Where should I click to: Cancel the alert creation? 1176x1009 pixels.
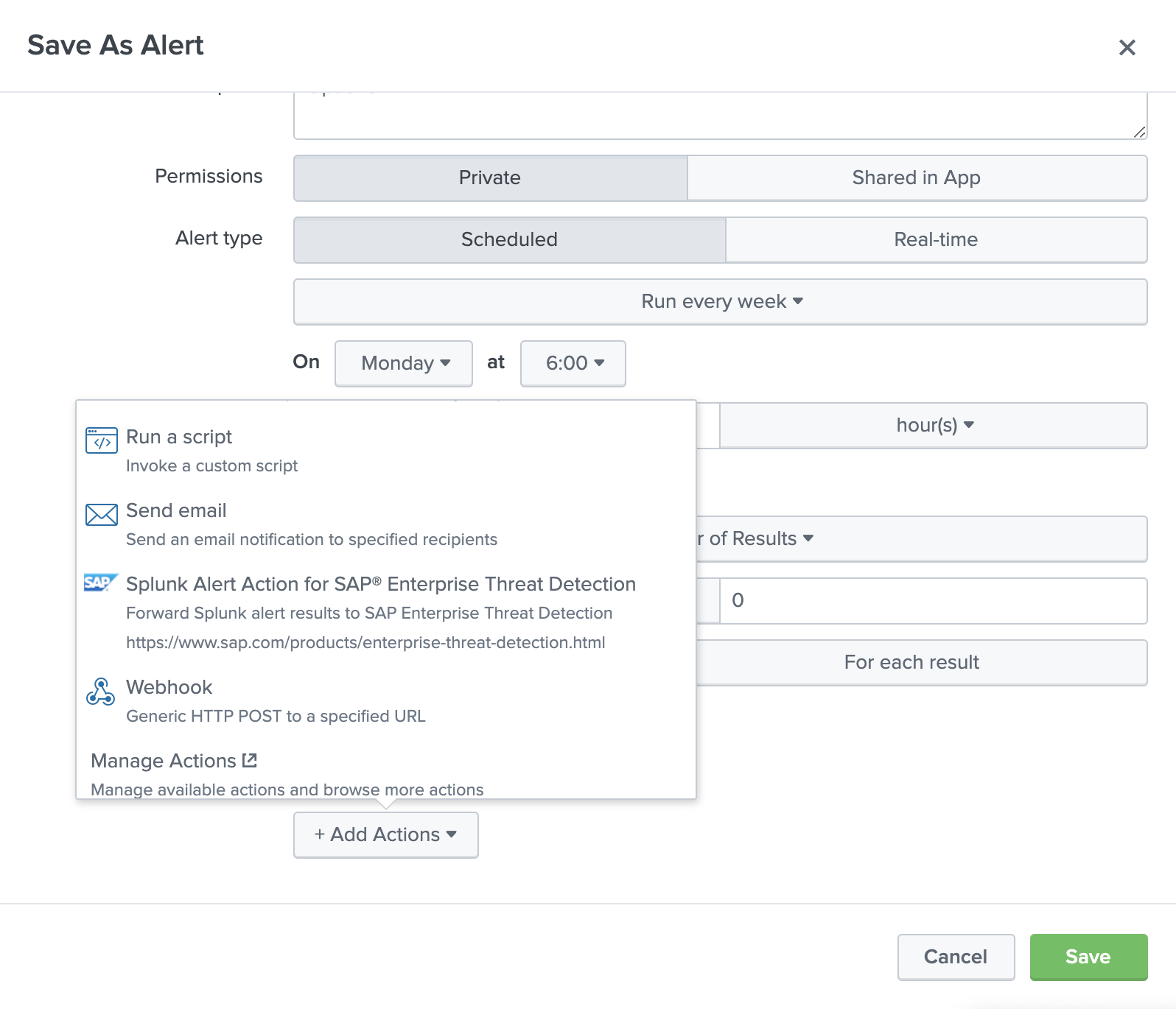pyautogui.click(x=955, y=957)
